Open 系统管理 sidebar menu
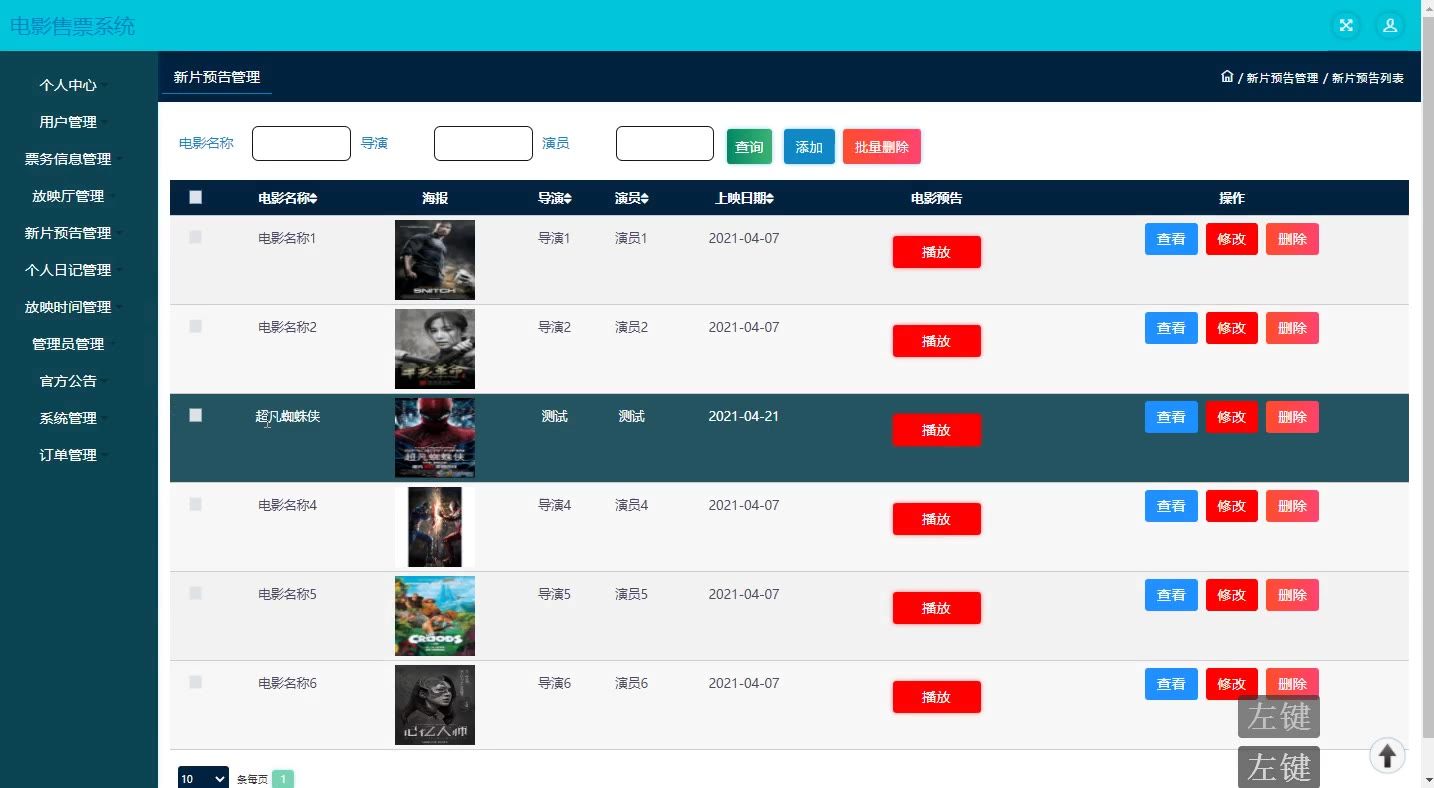Viewport: 1434px width, 788px height. (68, 418)
